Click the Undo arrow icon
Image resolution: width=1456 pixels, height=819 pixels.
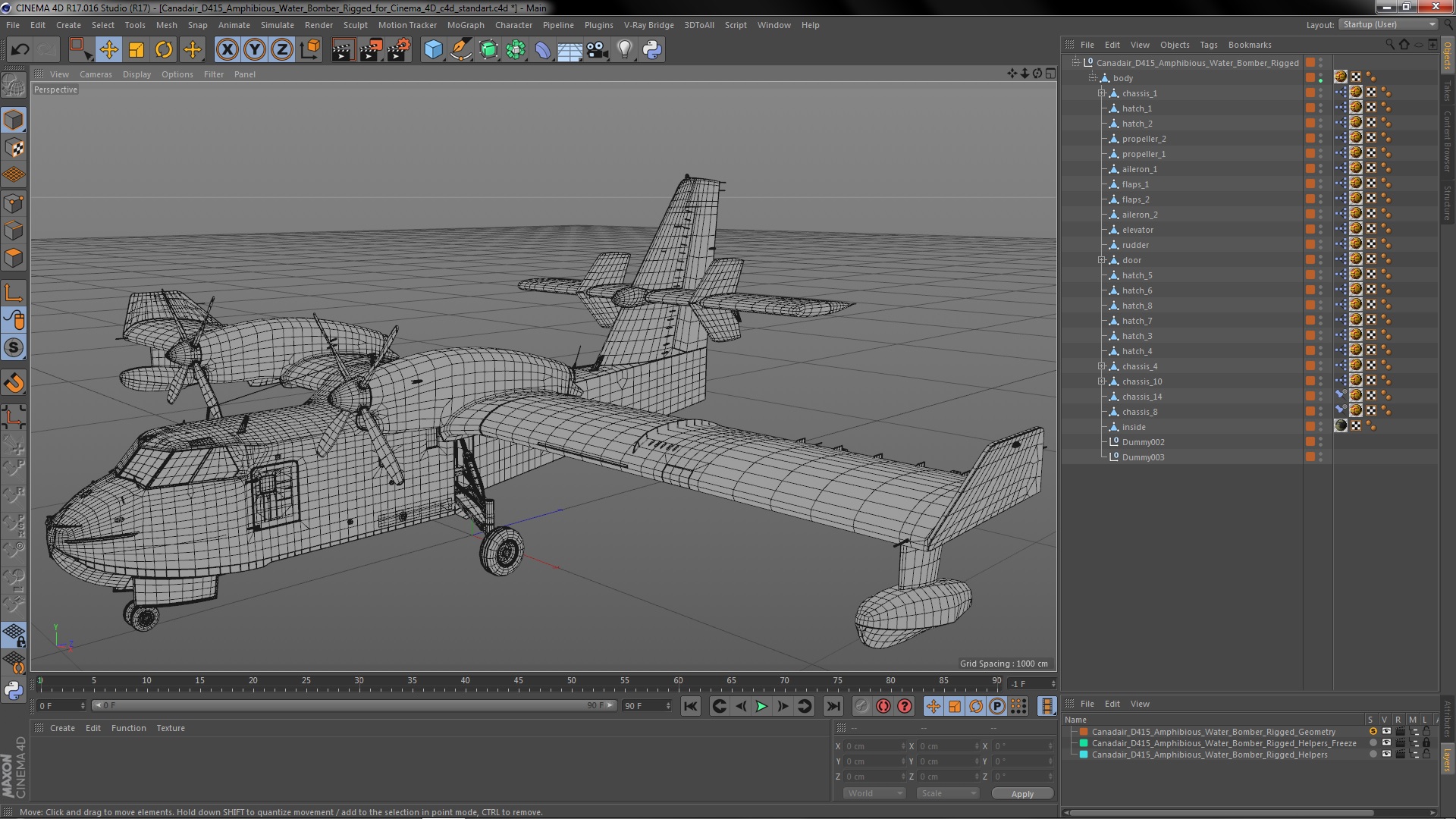click(x=20, y=50)
